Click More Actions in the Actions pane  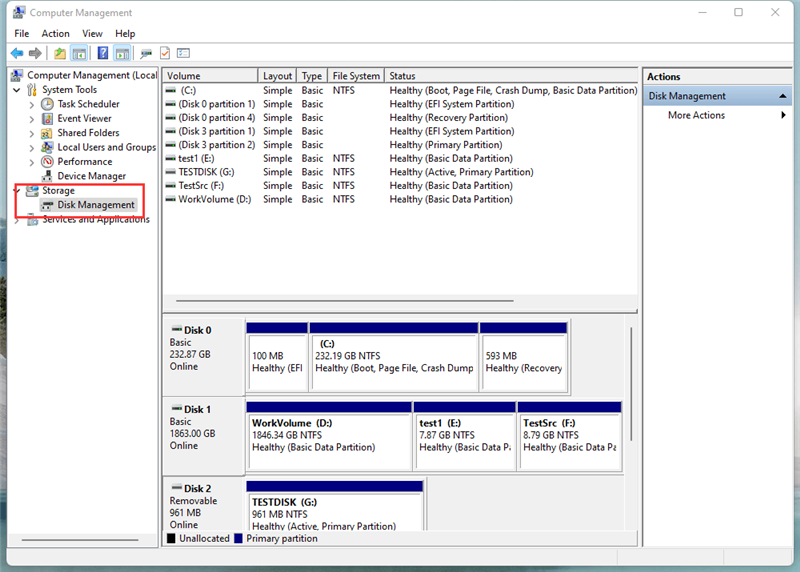pos(696,115)
